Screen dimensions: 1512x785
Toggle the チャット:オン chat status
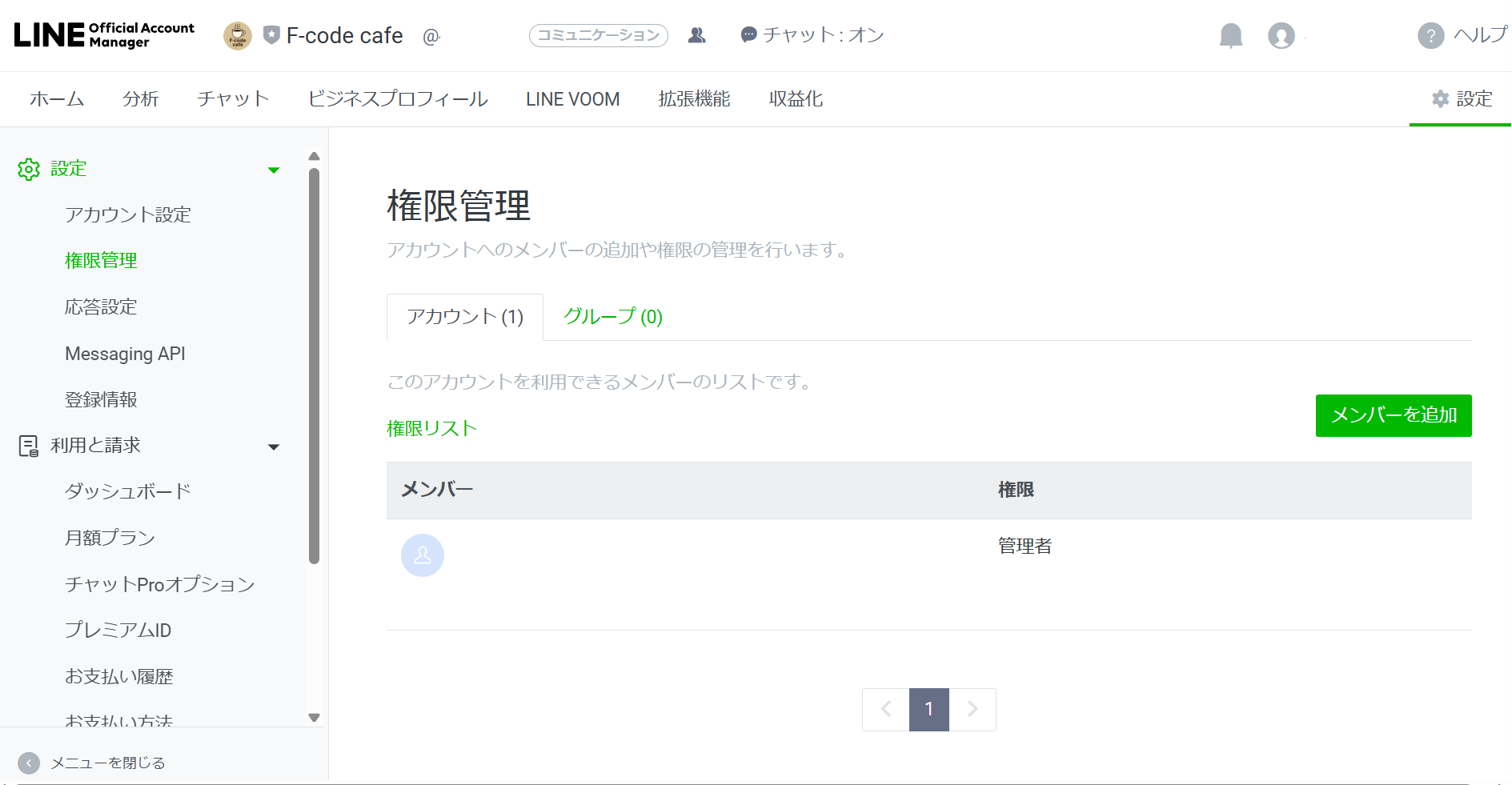click(x=812, y=35)
